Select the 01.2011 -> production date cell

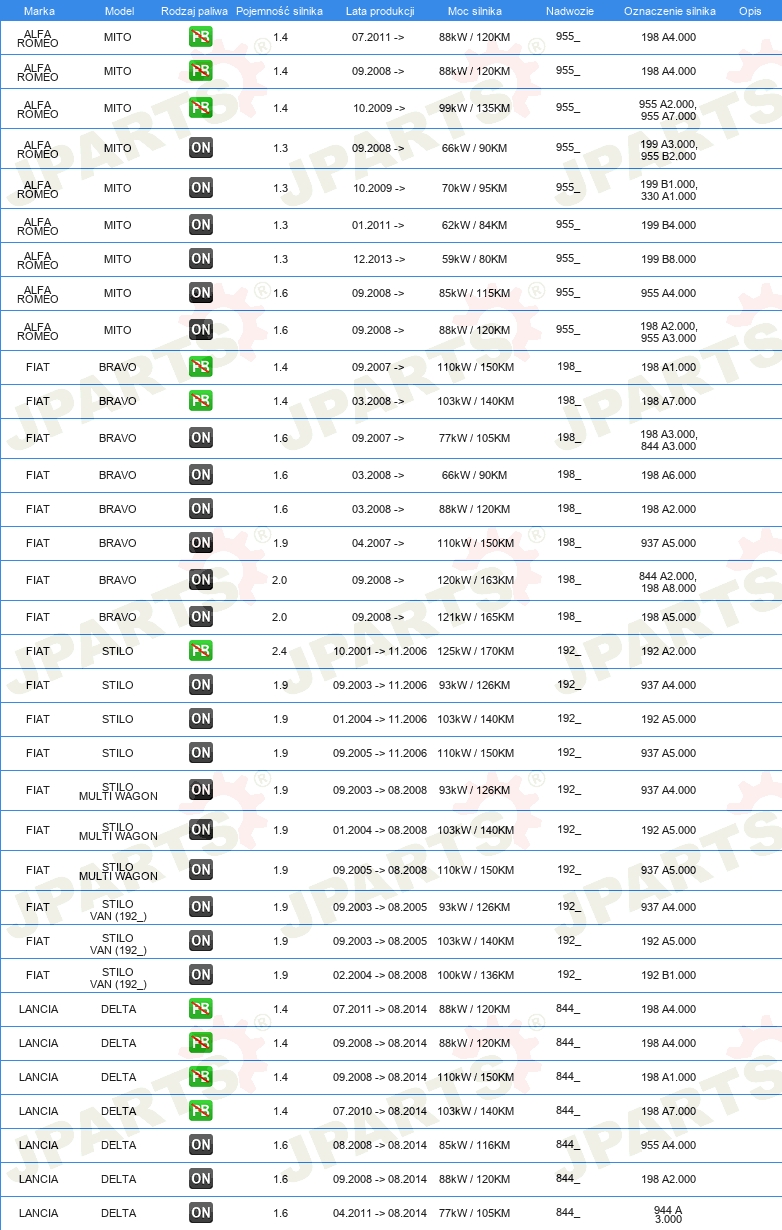tap(379, 225)
